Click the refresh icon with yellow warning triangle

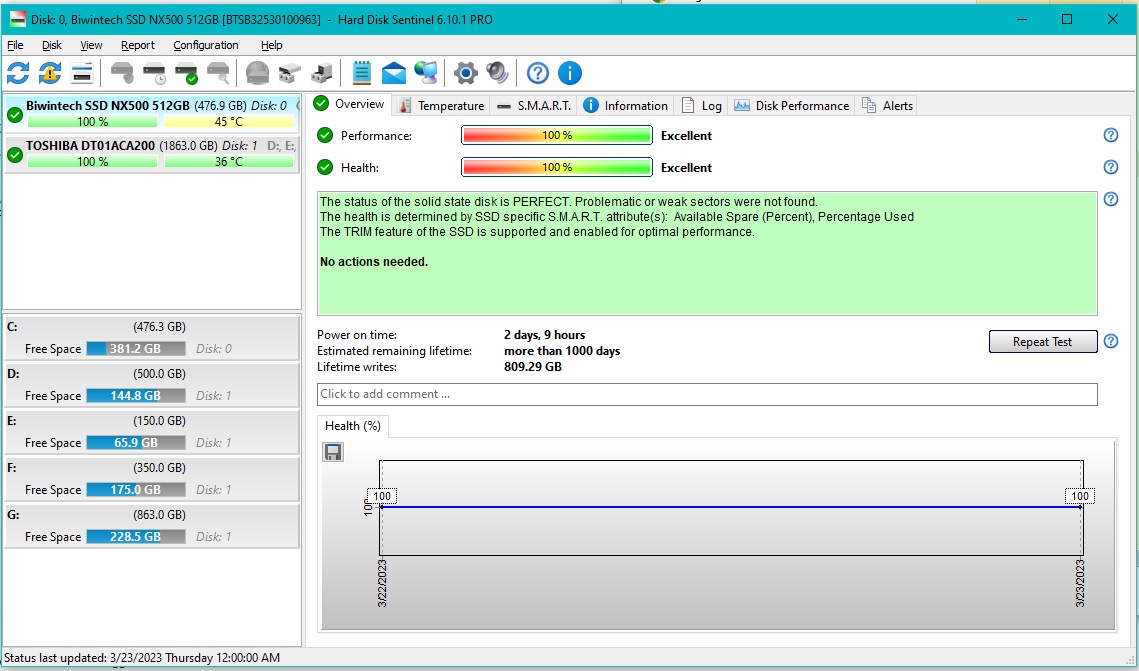point(50,73)
